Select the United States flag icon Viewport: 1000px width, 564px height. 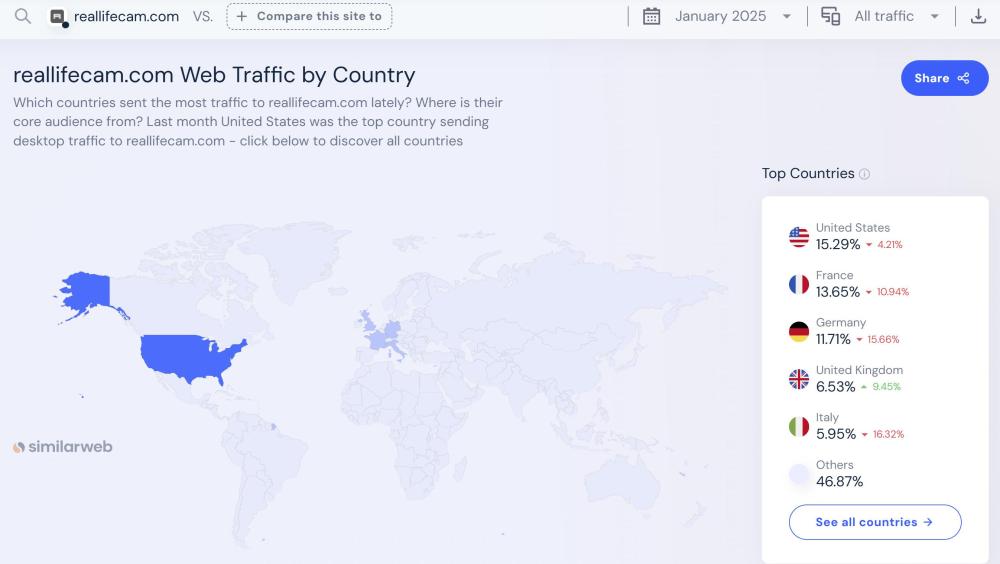(799, 237)
